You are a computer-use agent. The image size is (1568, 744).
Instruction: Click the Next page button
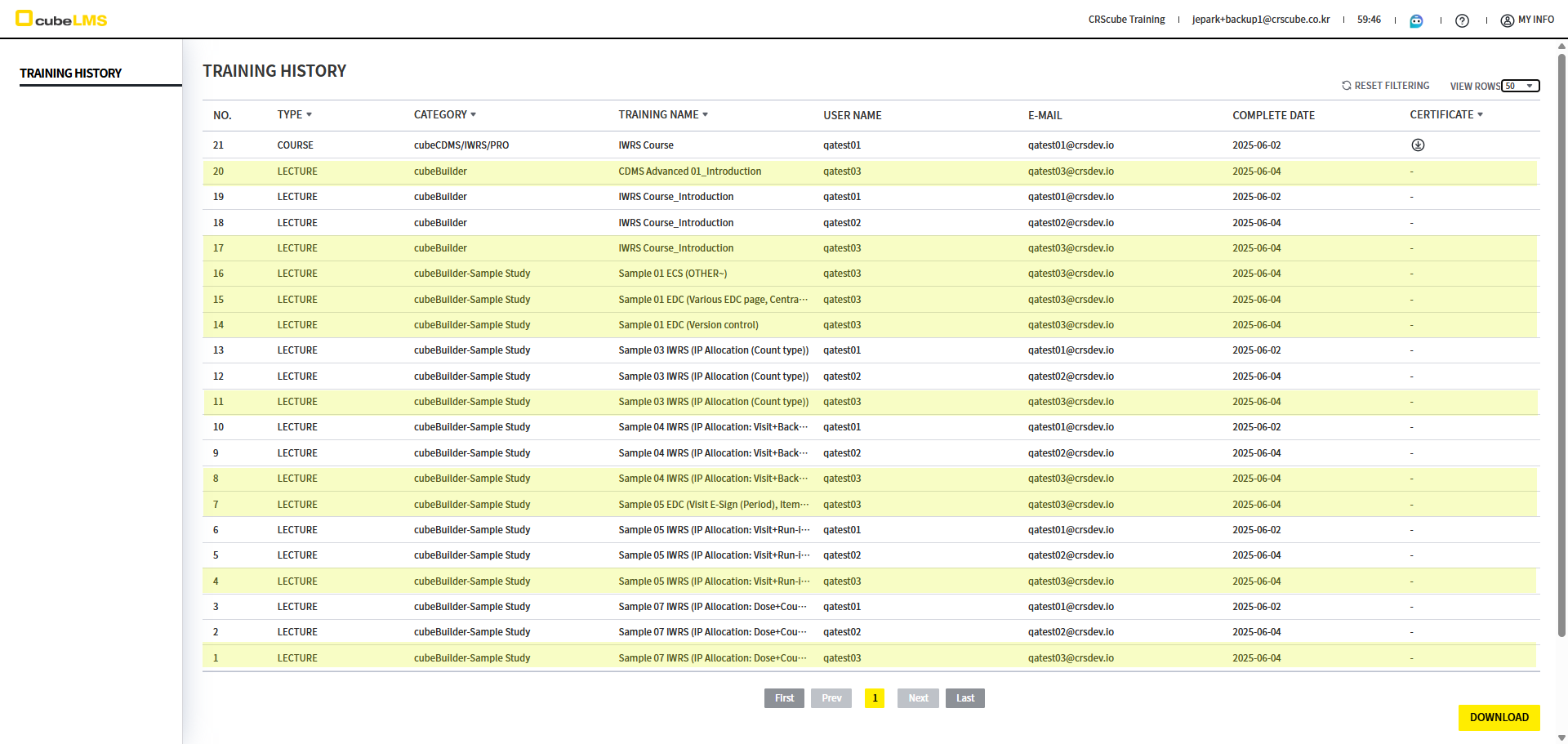(x=918, y=698)
